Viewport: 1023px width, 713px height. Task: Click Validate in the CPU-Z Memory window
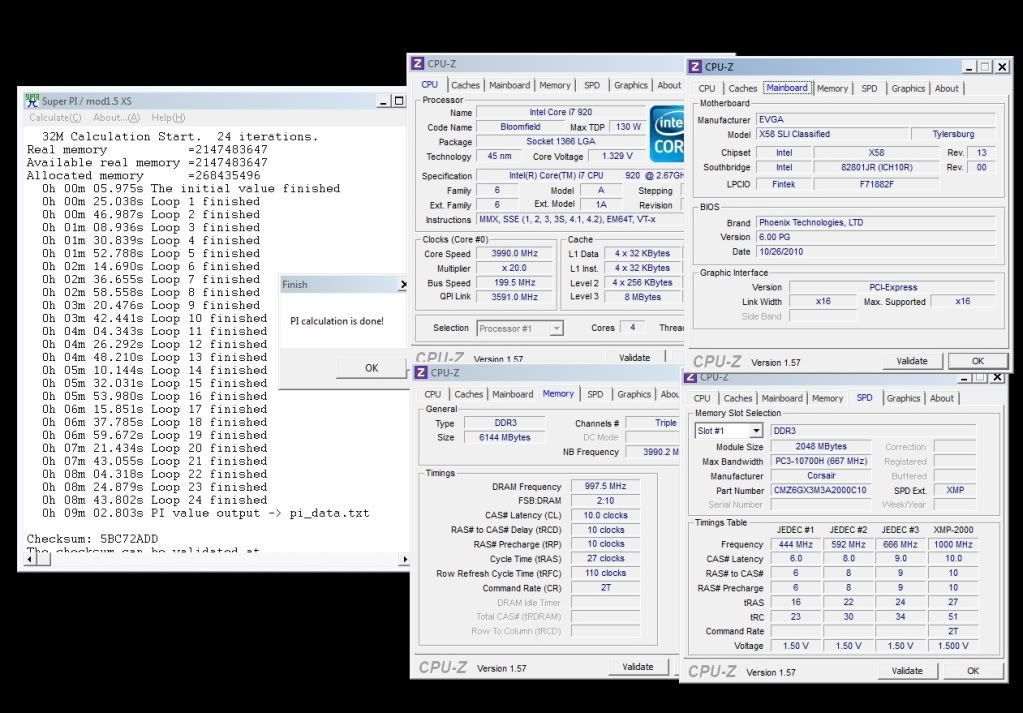pos(637,667)
